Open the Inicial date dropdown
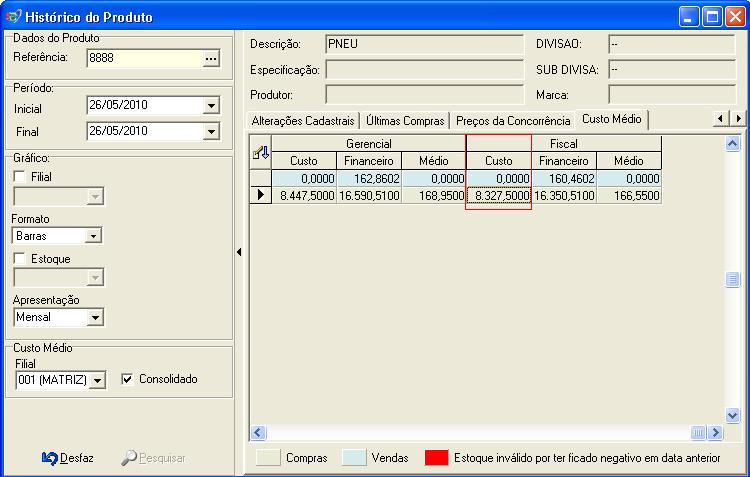Image resolution: width=750 pixels, height=477 pixels. (x=210, y=105)
